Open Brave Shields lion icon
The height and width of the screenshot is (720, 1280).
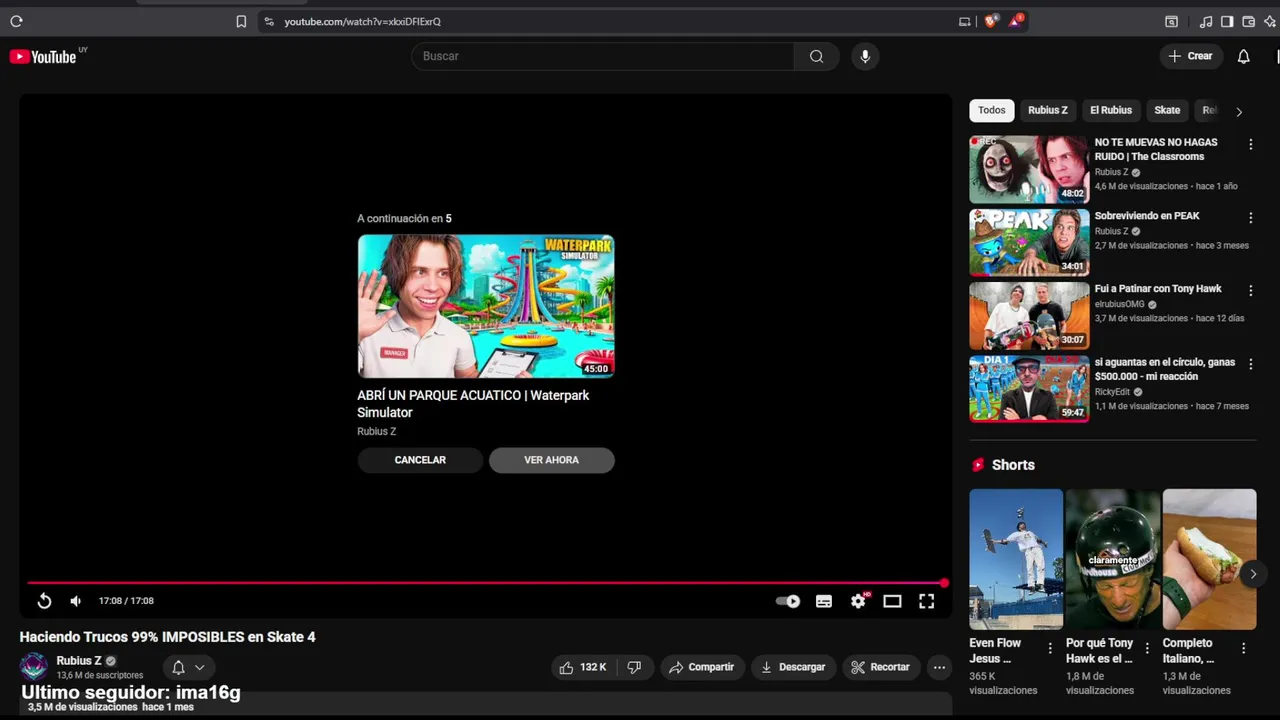991,21
